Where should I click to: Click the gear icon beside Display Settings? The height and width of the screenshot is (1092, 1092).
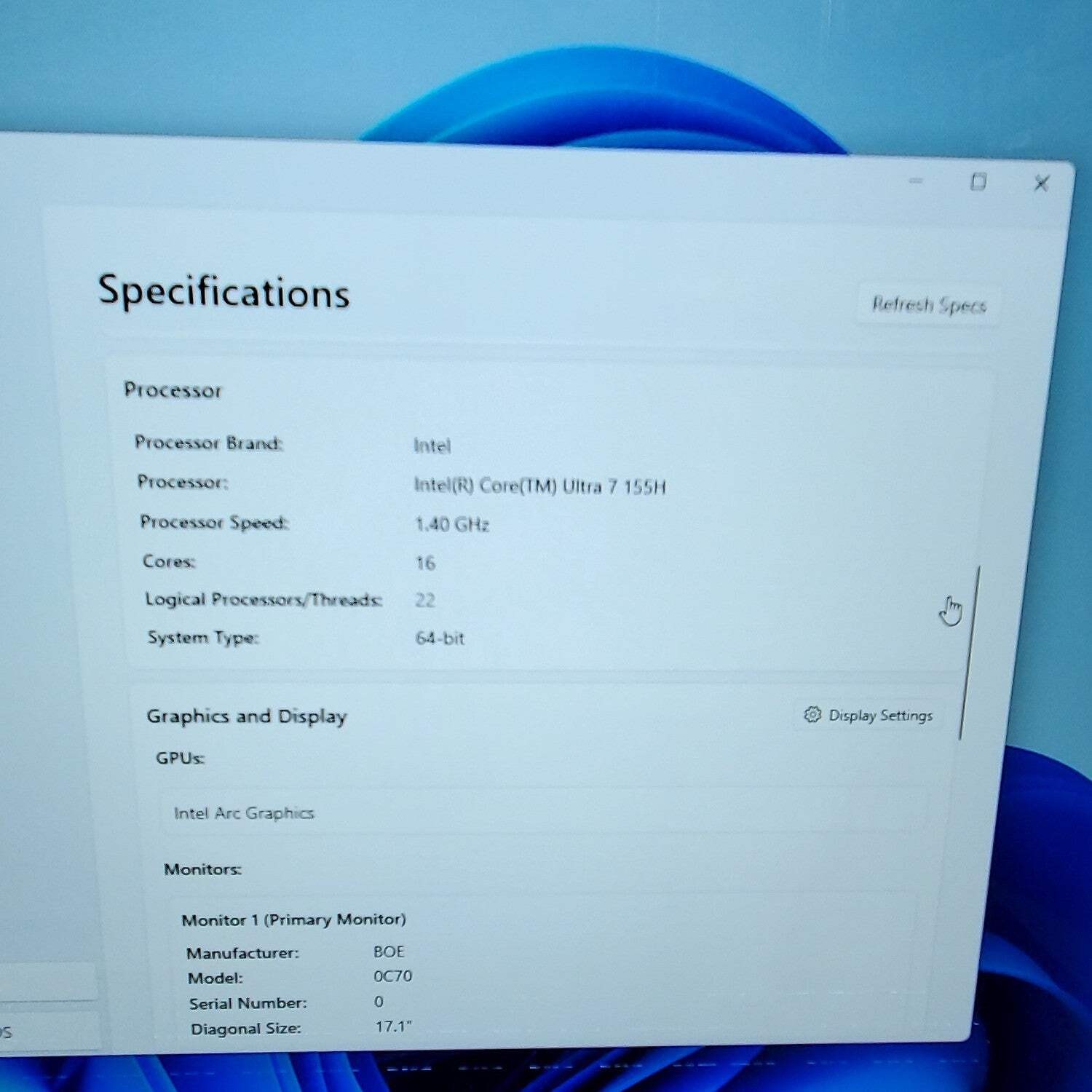[812, 715]
